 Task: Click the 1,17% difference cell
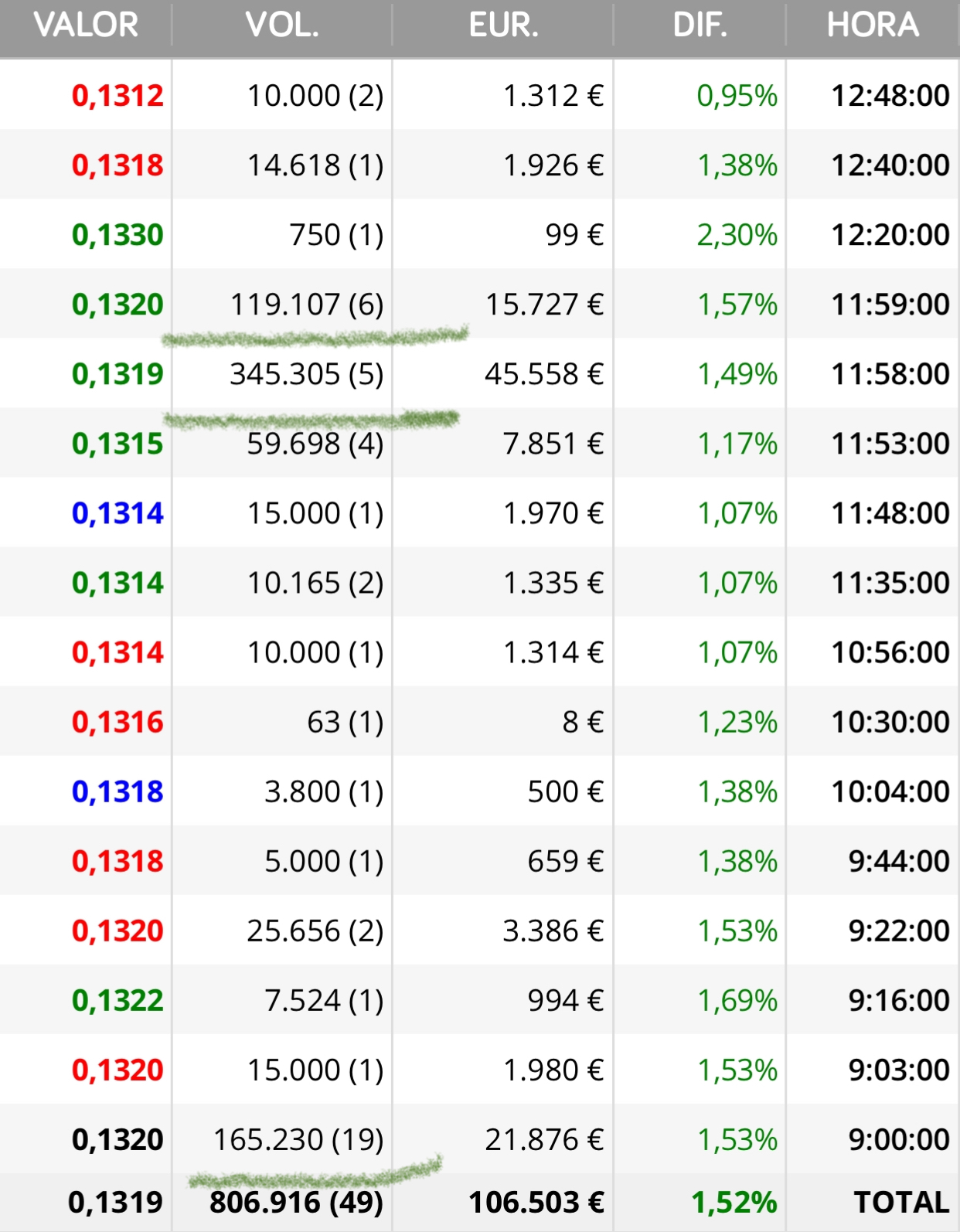(x=737, y=444)
